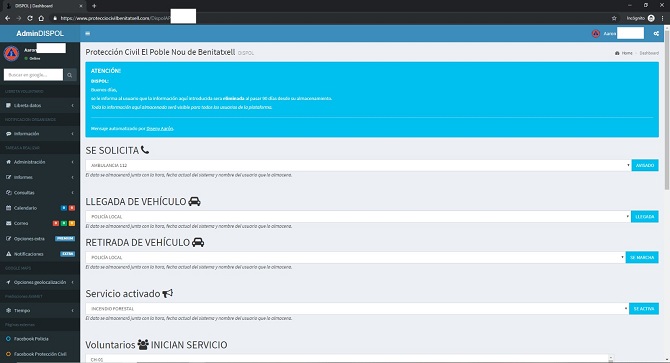Click the SE MARCHA button
The image size is (670, 363).
point(642,258)
